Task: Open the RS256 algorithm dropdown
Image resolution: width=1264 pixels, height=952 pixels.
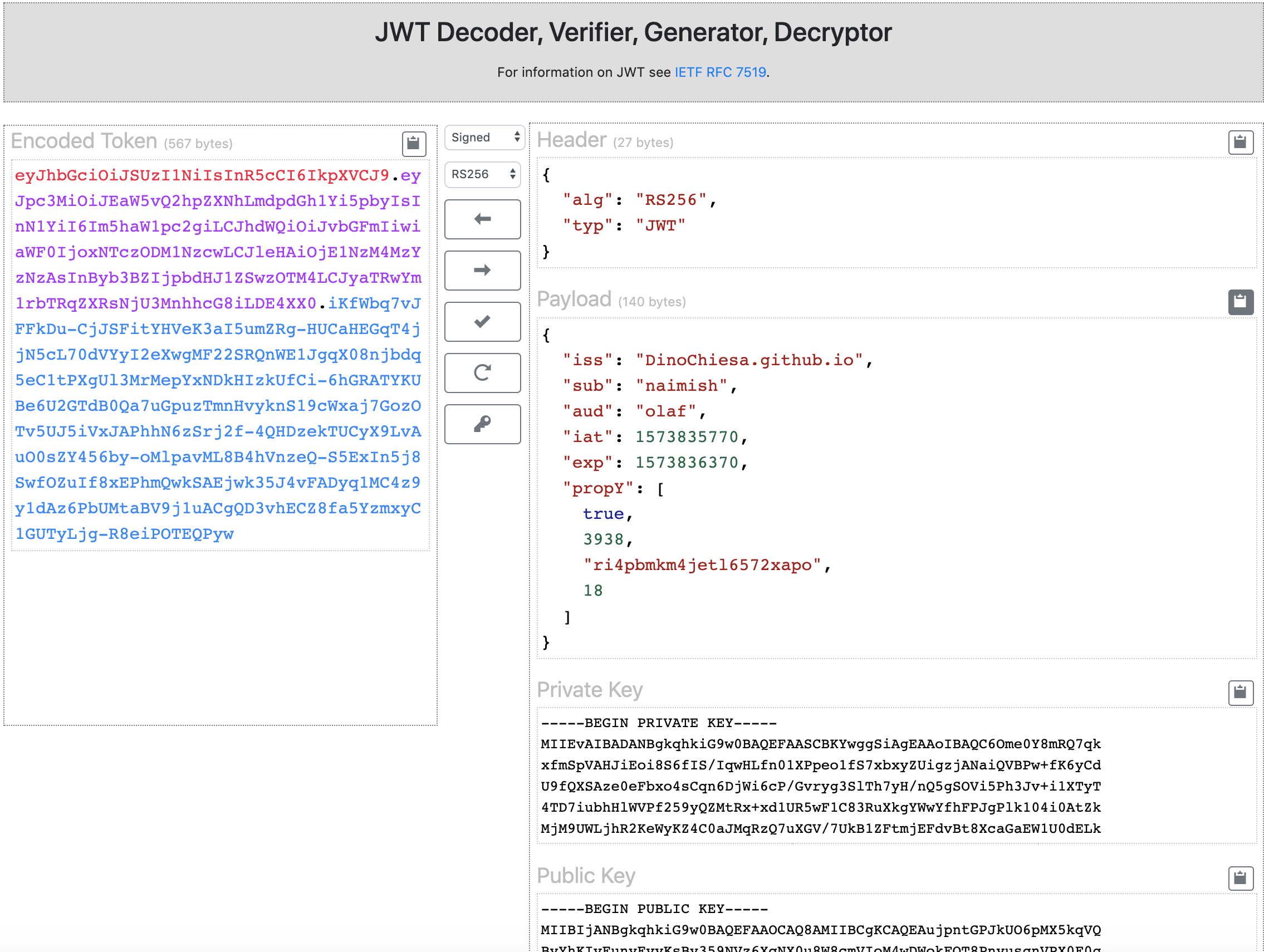Action: (x=482, y=174)
